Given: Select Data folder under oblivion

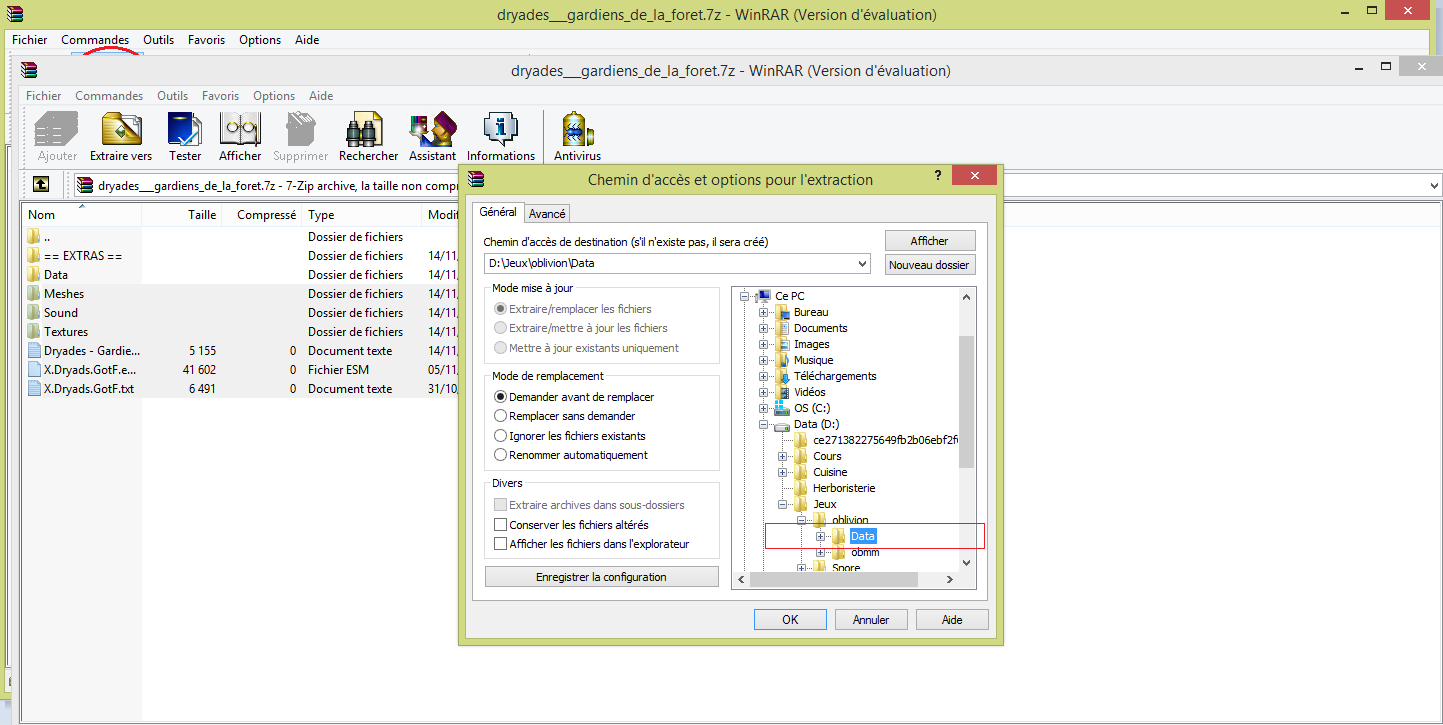Looking at the screenshot, I should point(863,536).
